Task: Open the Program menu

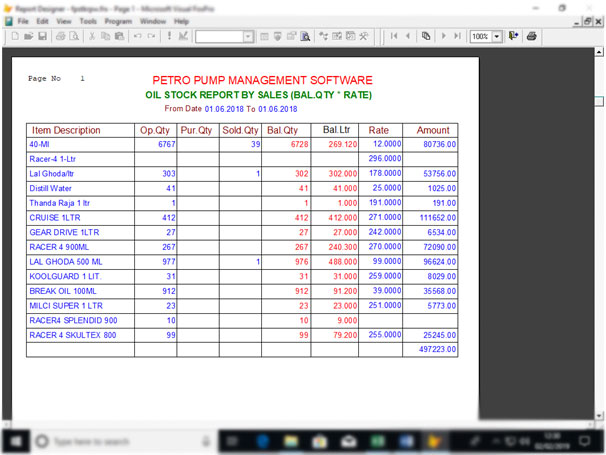Action: [118, 21]
